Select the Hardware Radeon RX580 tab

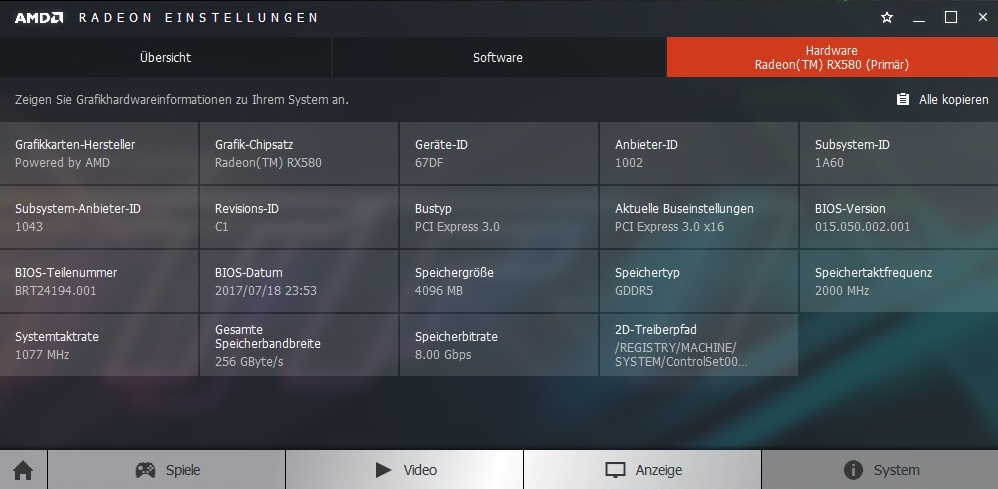[x=831, y=58]
